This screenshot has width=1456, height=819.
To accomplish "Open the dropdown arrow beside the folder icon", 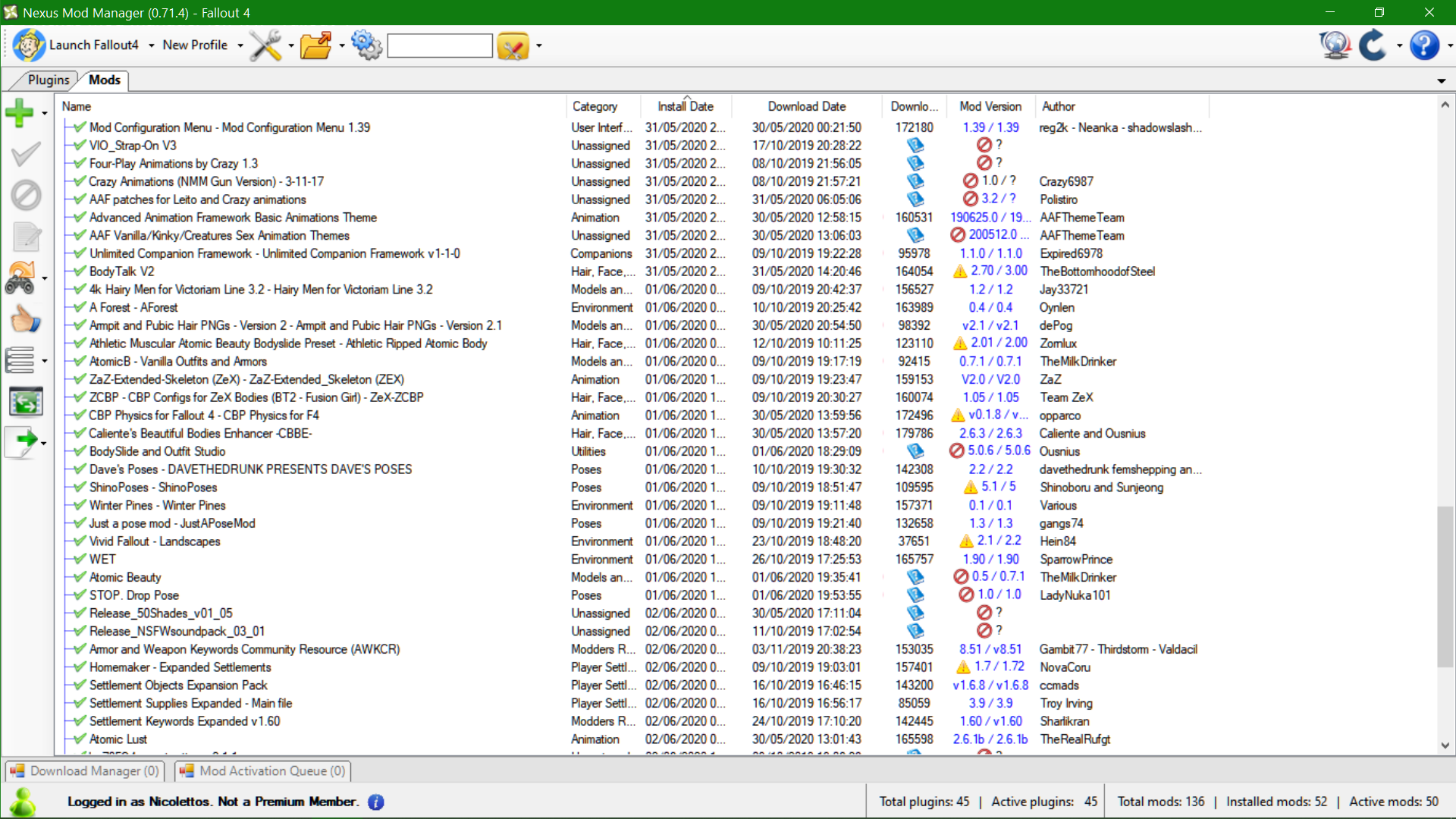I will pyautogui.click(x=342, y=46).
